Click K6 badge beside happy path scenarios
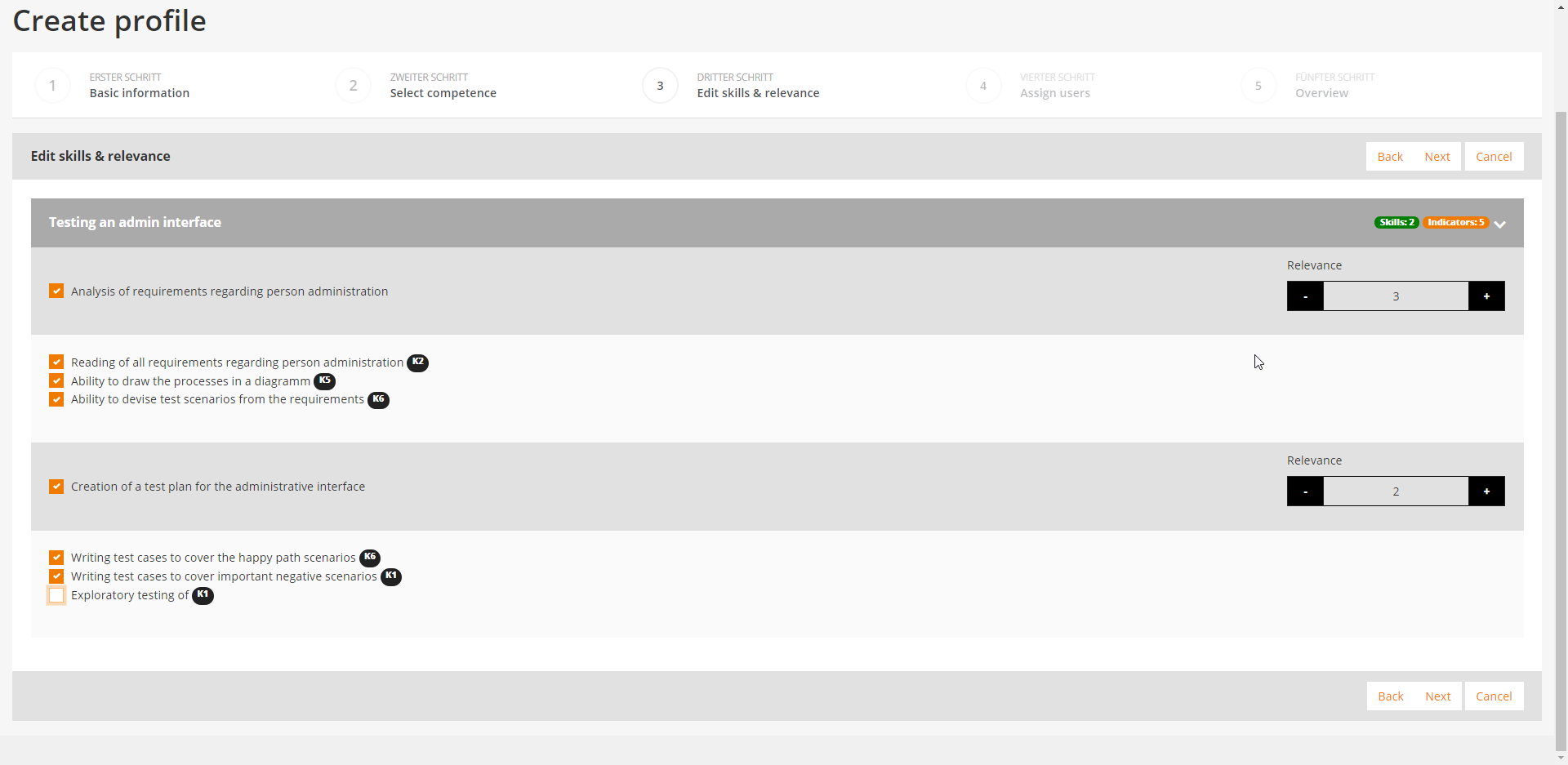Viewport: 1568px width, 765px height. [370, 558]
